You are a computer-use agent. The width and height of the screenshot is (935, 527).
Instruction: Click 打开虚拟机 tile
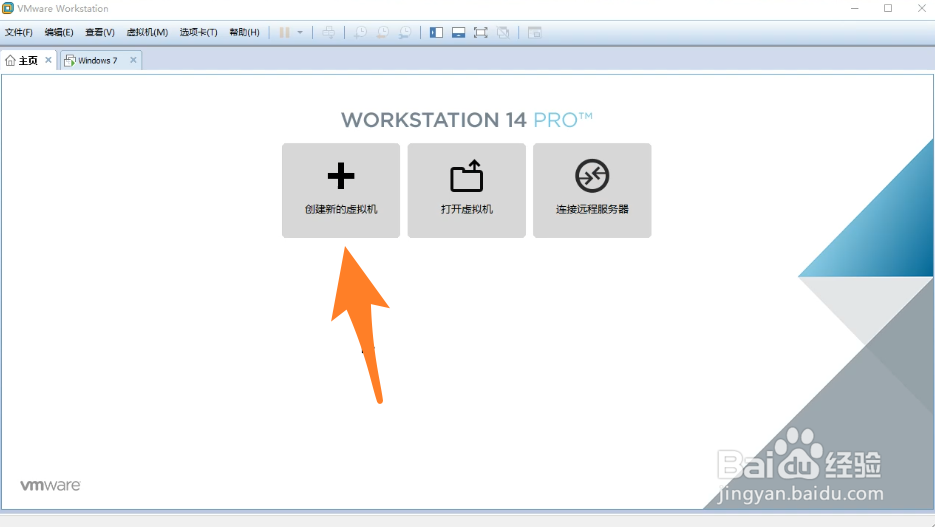(x=467, y=190)
